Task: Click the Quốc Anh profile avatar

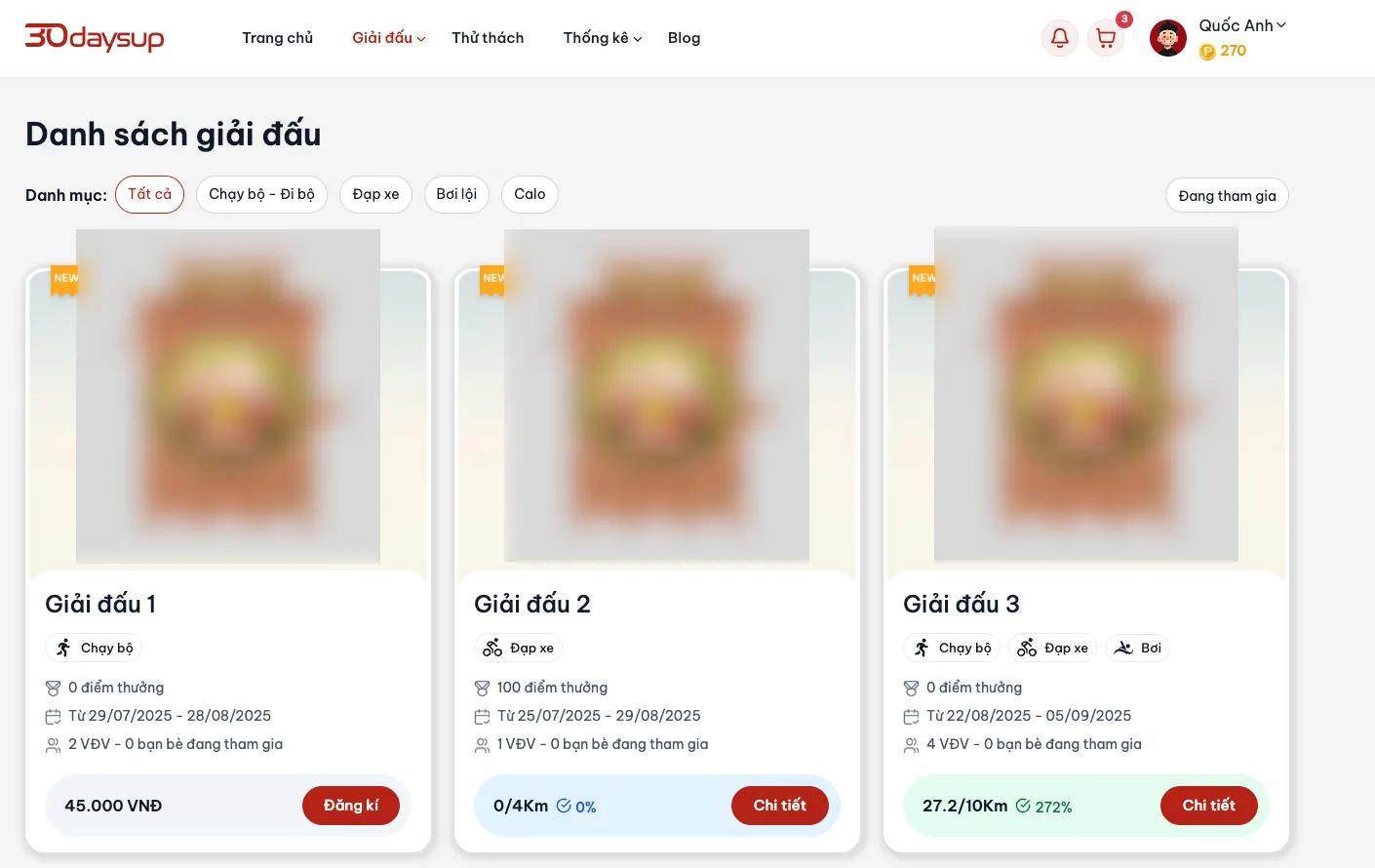Action: click(1168, 38)
